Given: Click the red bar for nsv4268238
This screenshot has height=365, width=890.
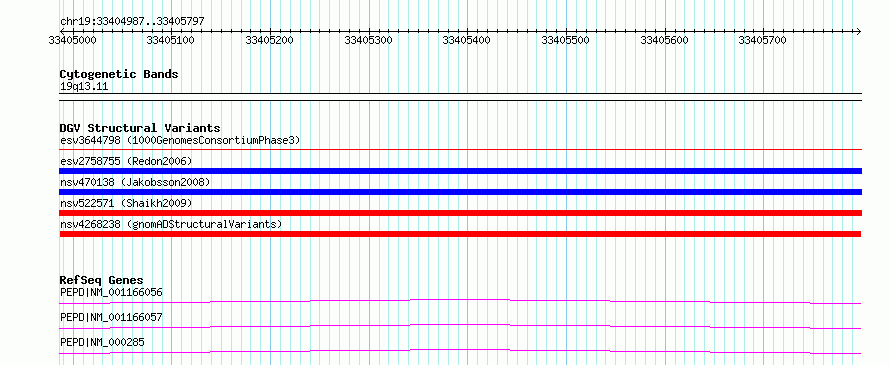Looking at the screenshot, I should [460, 234].
